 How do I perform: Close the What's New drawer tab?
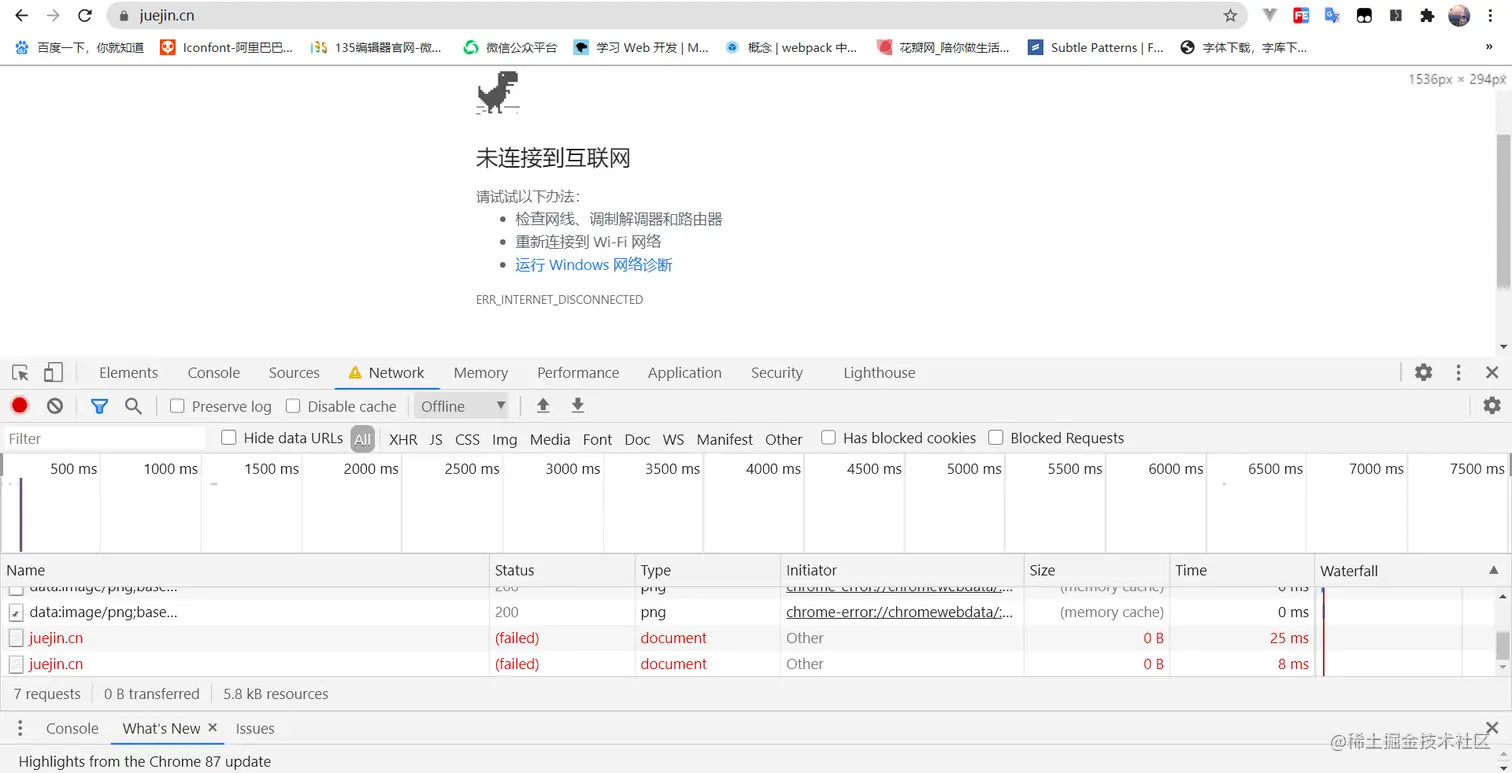pos(212,728)
